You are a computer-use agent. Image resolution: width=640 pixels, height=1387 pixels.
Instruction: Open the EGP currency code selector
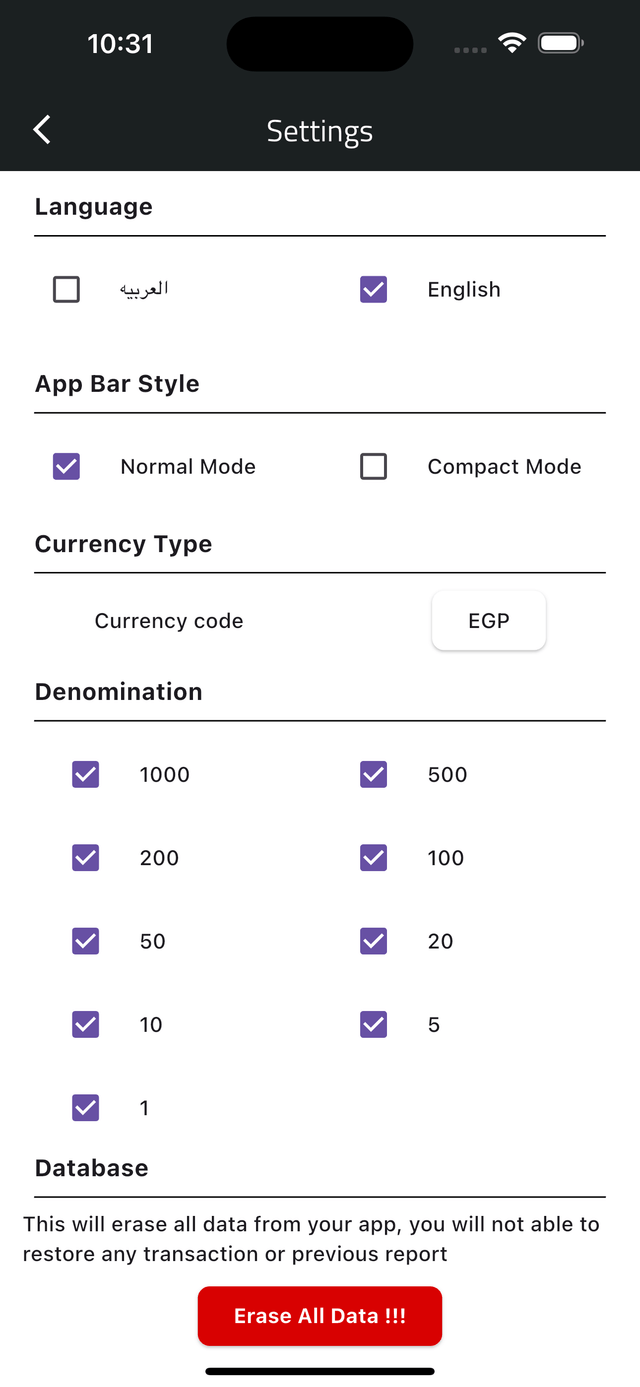click(488, 621)
